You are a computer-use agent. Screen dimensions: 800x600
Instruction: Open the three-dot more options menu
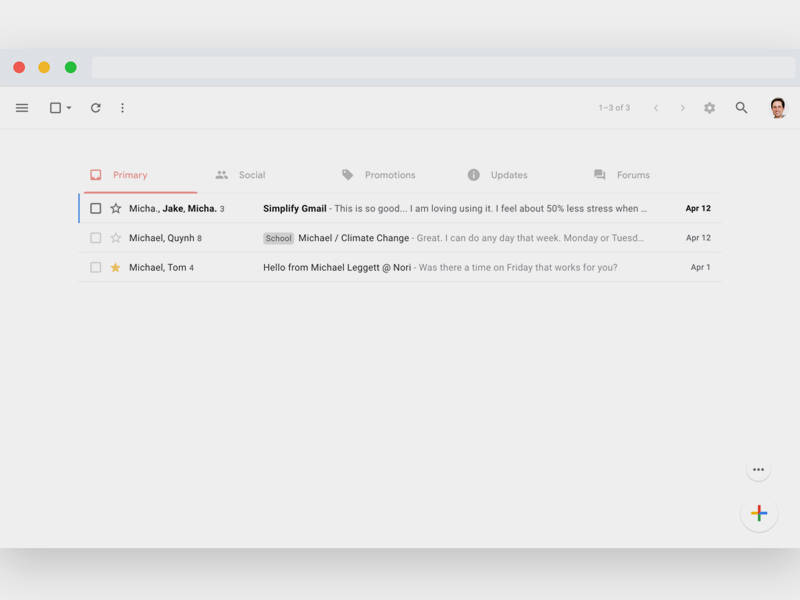pos(123,108)
